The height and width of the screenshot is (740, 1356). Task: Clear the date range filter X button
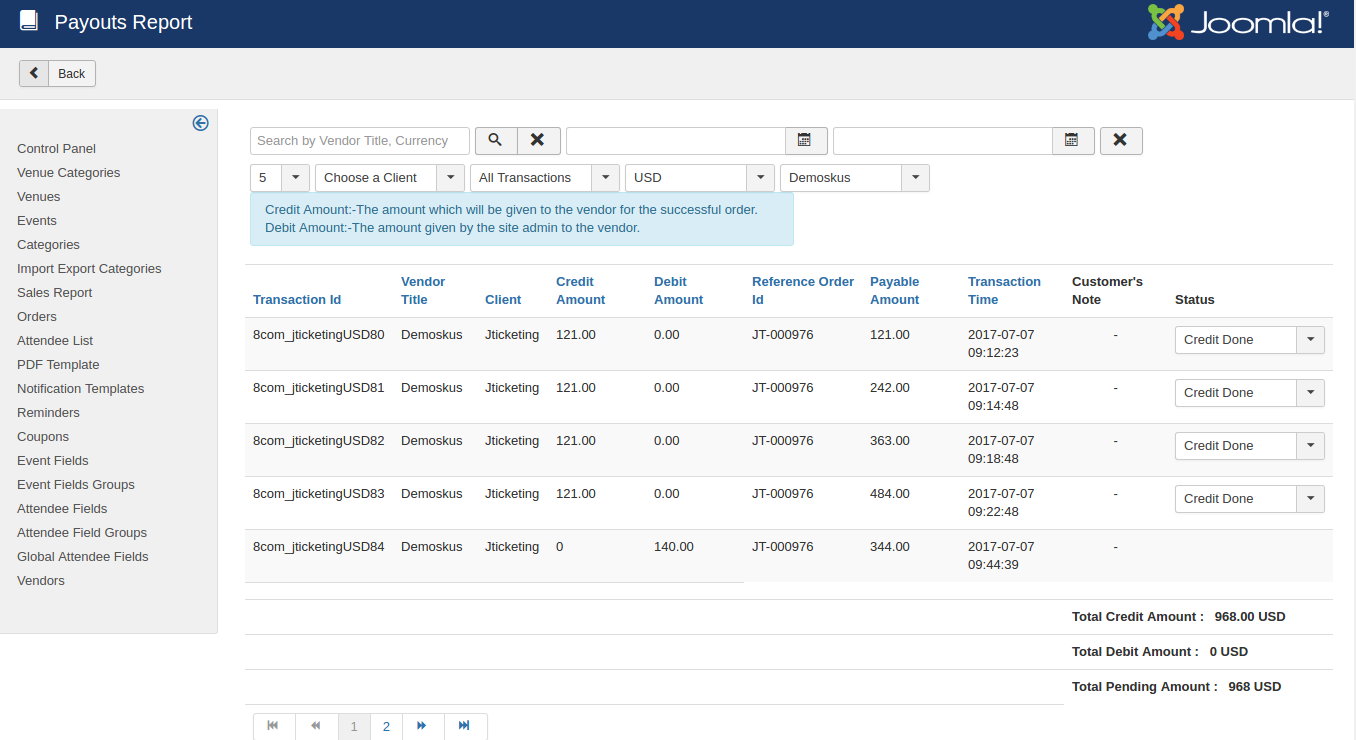[1121, 141]
